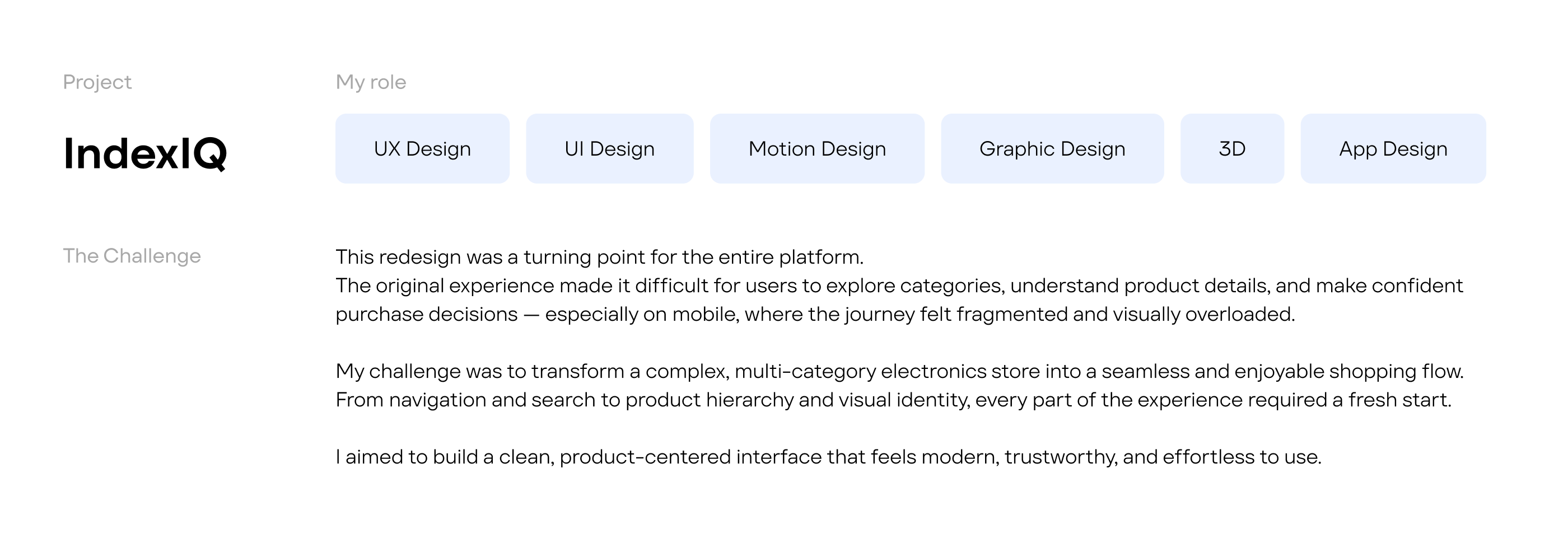Click the 3D role chip
This screenshot has height=548, width=1568.
pyautogui.click(x=1232, y=148)
